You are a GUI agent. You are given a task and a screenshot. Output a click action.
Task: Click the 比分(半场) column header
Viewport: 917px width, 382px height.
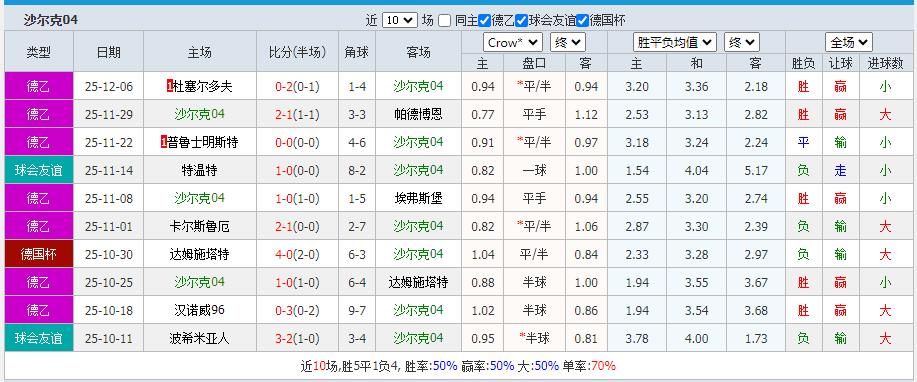pyautogui.click(x=297, y=52)
